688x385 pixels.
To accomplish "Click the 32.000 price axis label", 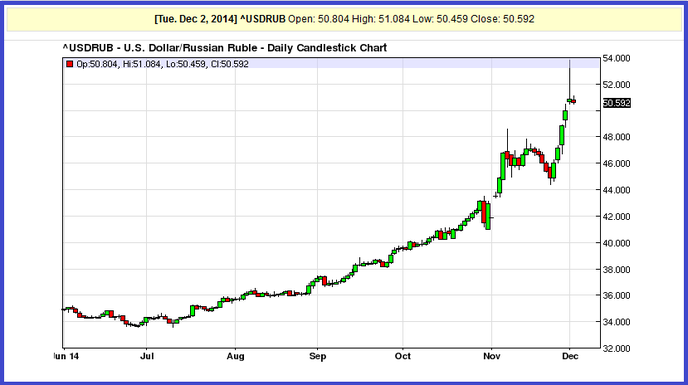I will pyautogui.click(x=616, y=349).
